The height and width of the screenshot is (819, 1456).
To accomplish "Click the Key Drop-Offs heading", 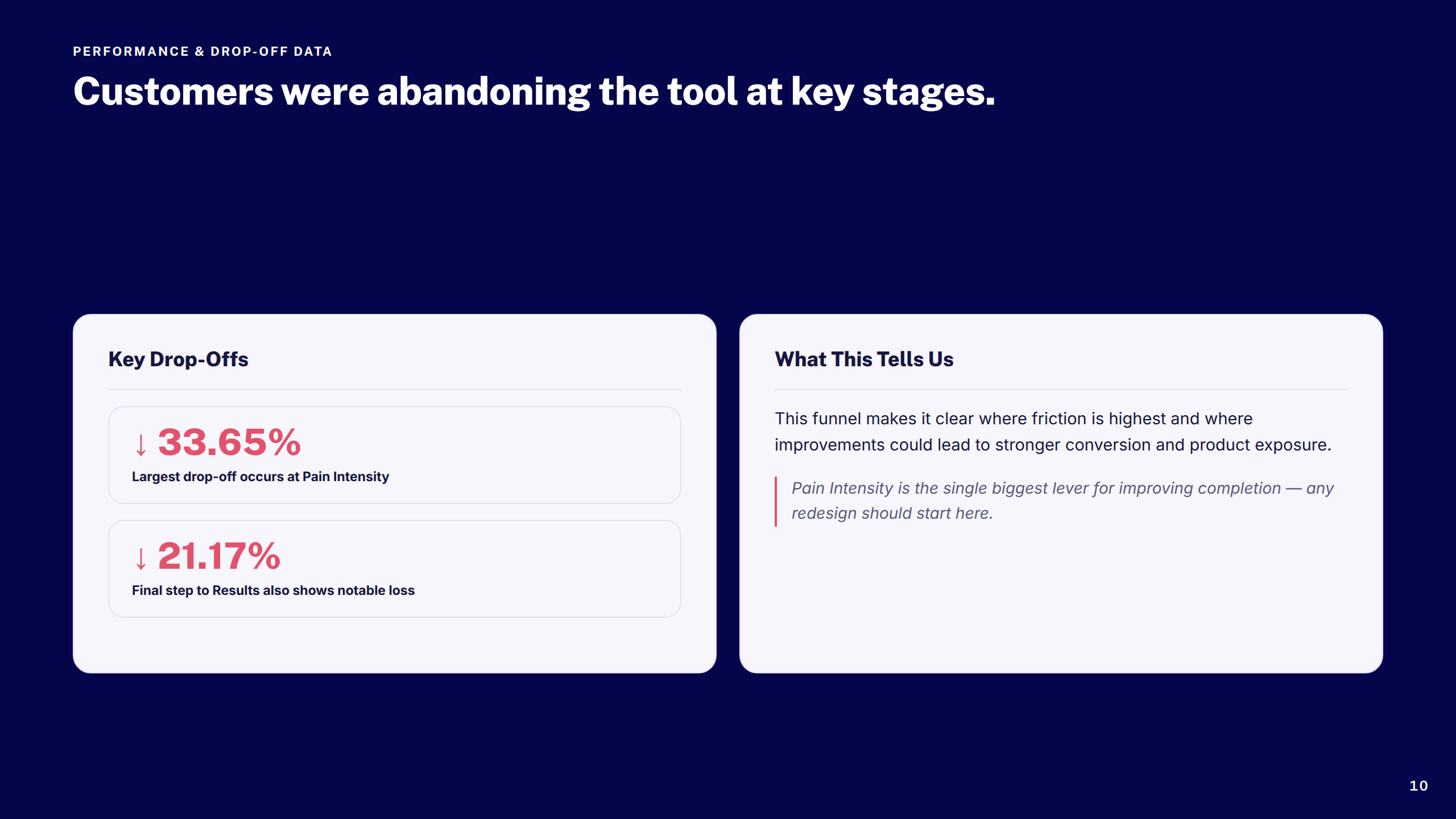I will (179, 359).
